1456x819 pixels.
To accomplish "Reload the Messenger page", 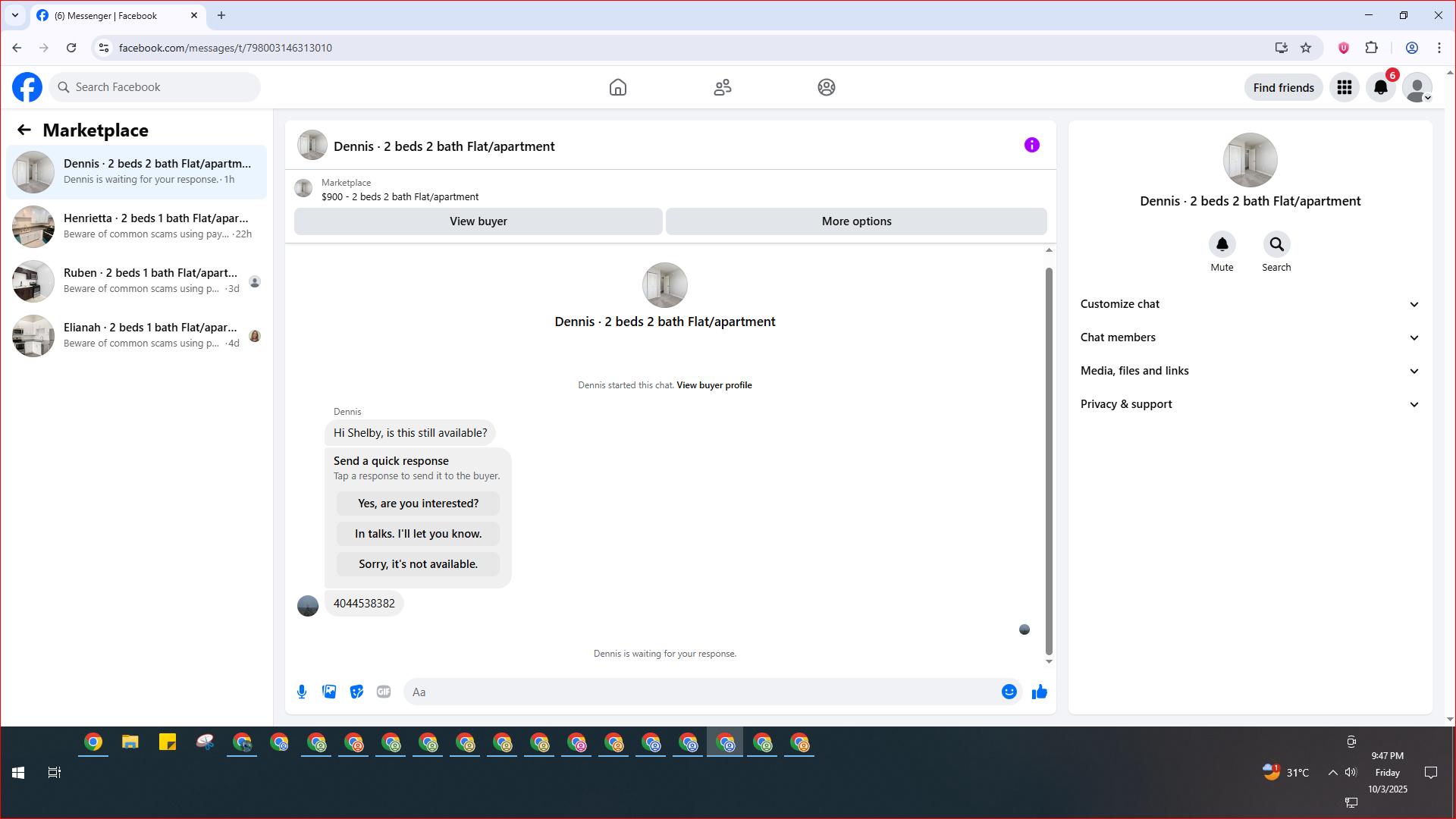I will pos(71,48).
